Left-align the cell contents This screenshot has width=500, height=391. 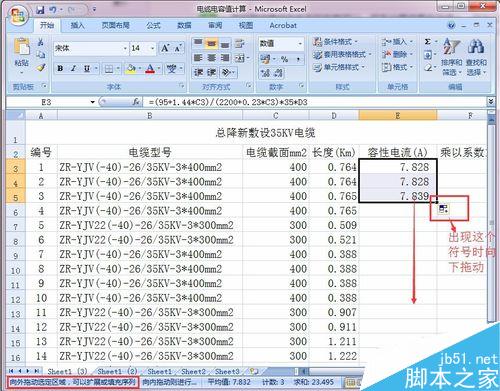tap(198, 58)
